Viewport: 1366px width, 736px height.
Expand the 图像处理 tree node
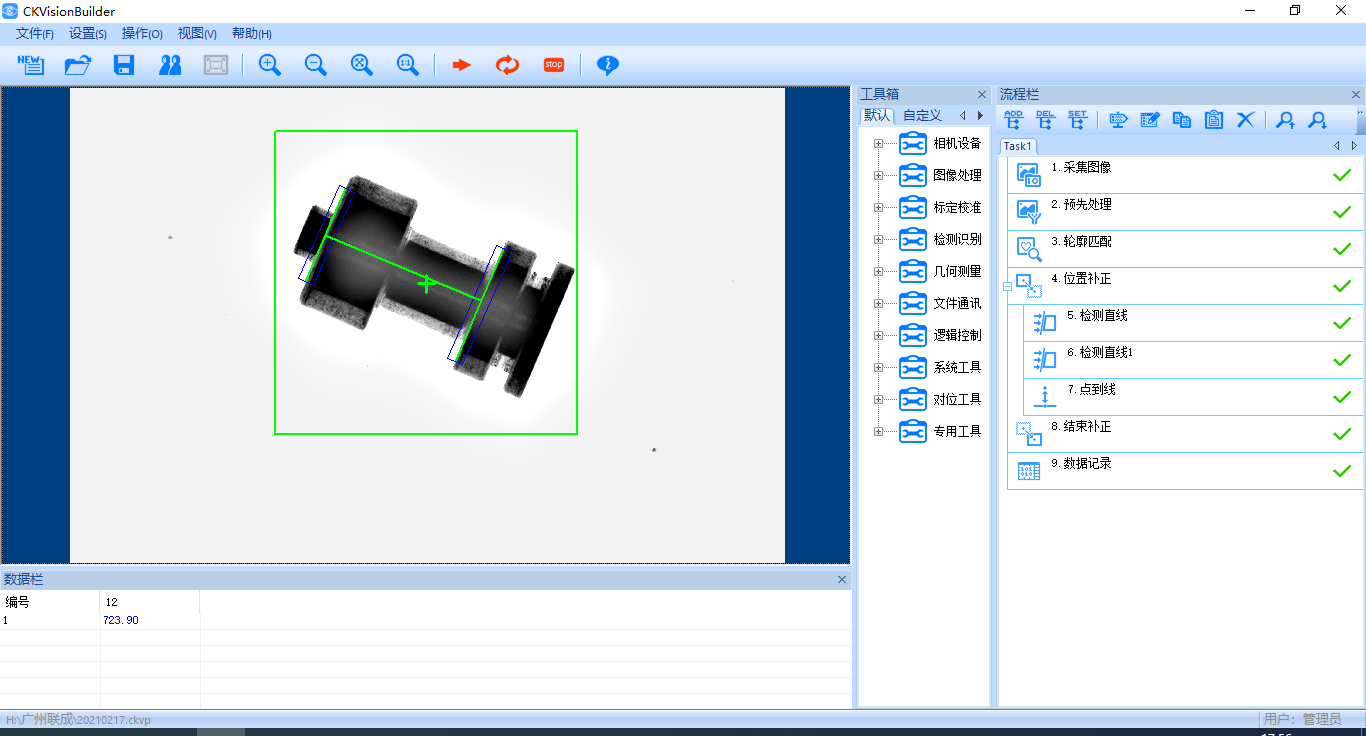point(878,175)
